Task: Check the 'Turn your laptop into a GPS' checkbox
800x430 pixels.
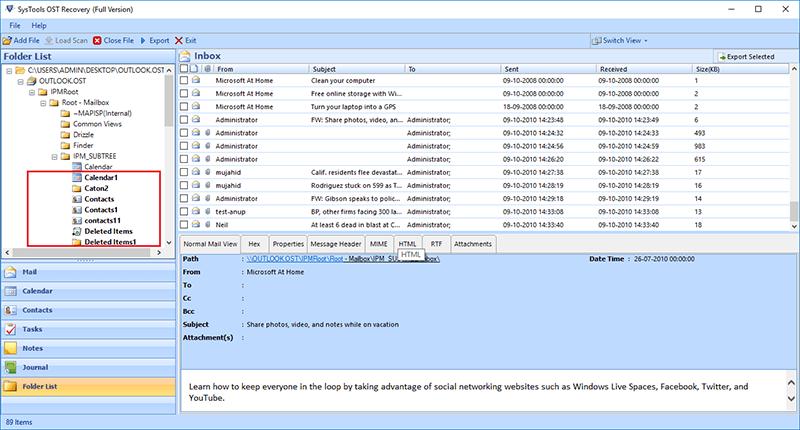Action: [184, 107]
